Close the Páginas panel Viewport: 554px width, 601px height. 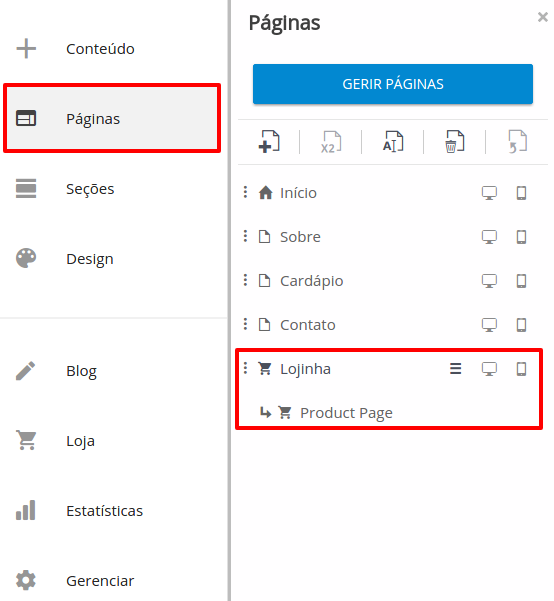pos(542,17)
